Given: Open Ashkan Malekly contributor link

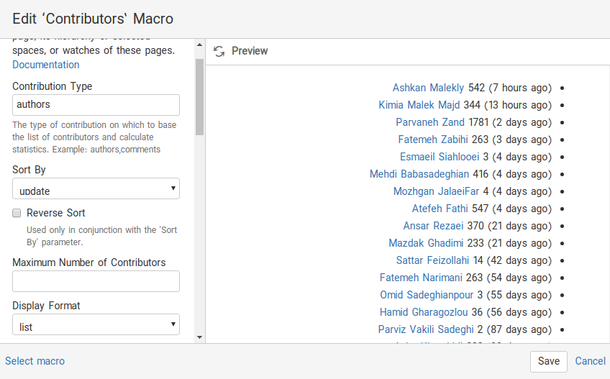Looking at the screenshot, I should point(428,88).
